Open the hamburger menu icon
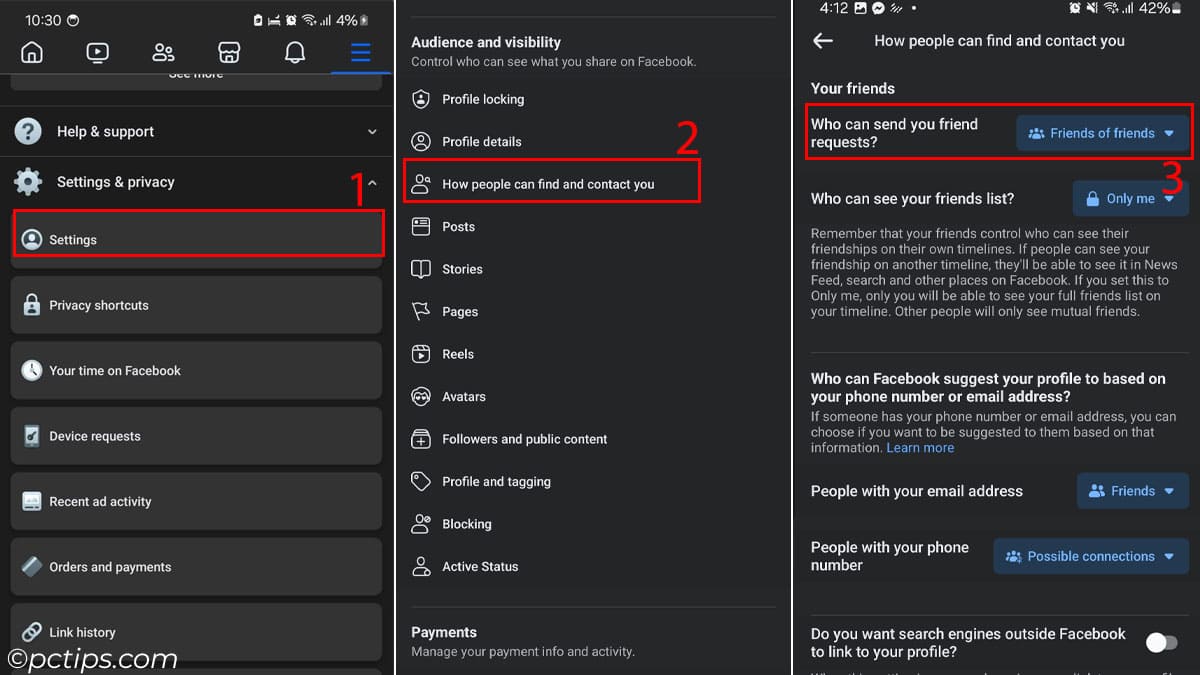 (x=360, y=52)
